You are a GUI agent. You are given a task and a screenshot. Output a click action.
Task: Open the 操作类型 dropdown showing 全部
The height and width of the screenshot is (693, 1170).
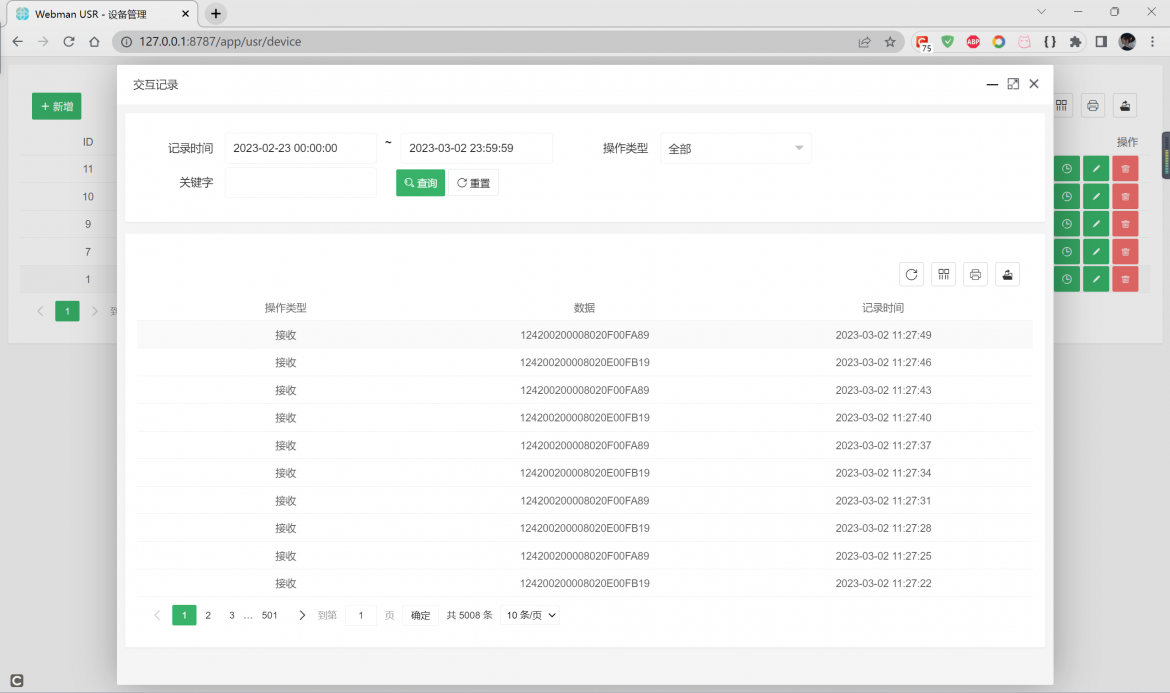point(736,148)
